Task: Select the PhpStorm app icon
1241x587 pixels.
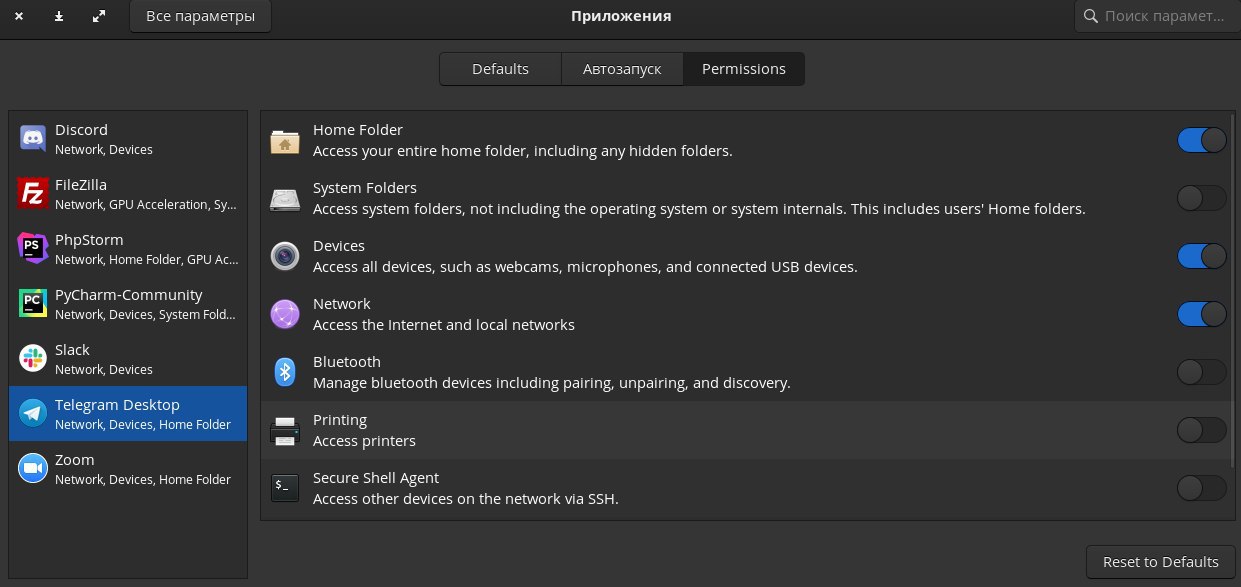Action: coord(33,249)
